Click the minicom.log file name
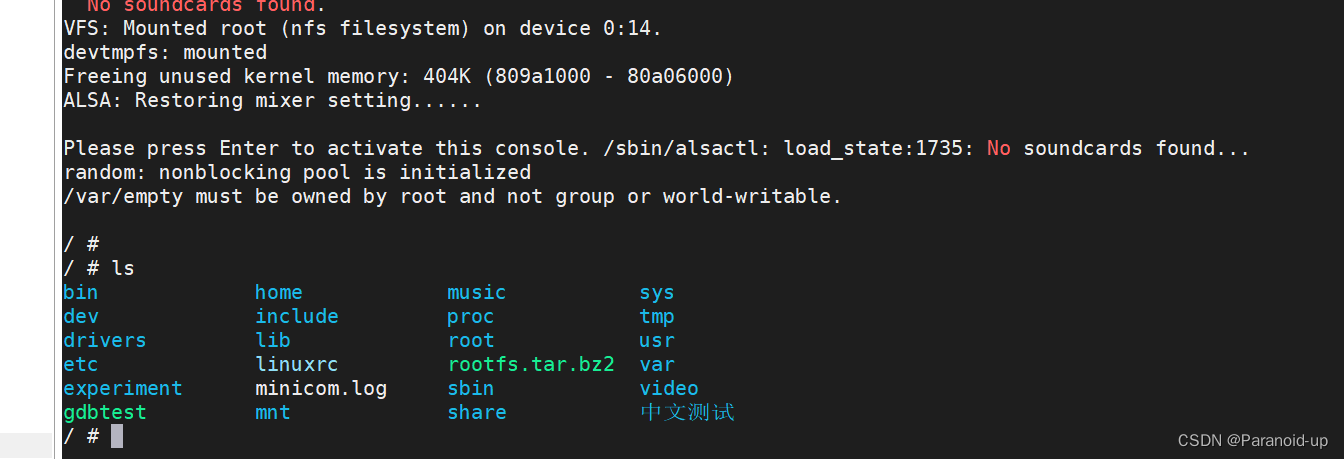 pyautogui.click(x=321, y=388)
